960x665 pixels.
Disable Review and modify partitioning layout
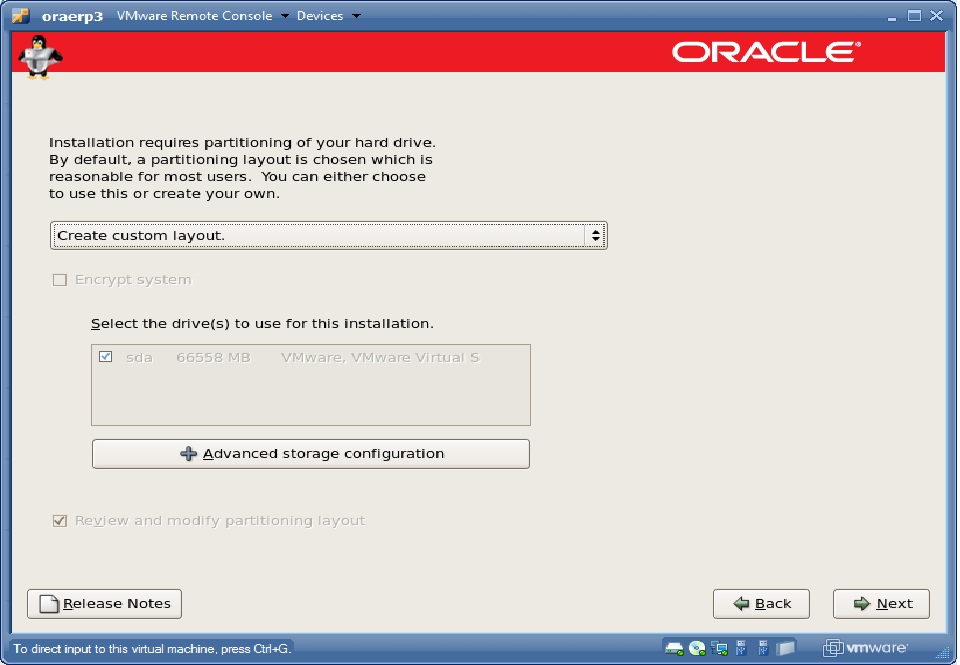[59, 520]
